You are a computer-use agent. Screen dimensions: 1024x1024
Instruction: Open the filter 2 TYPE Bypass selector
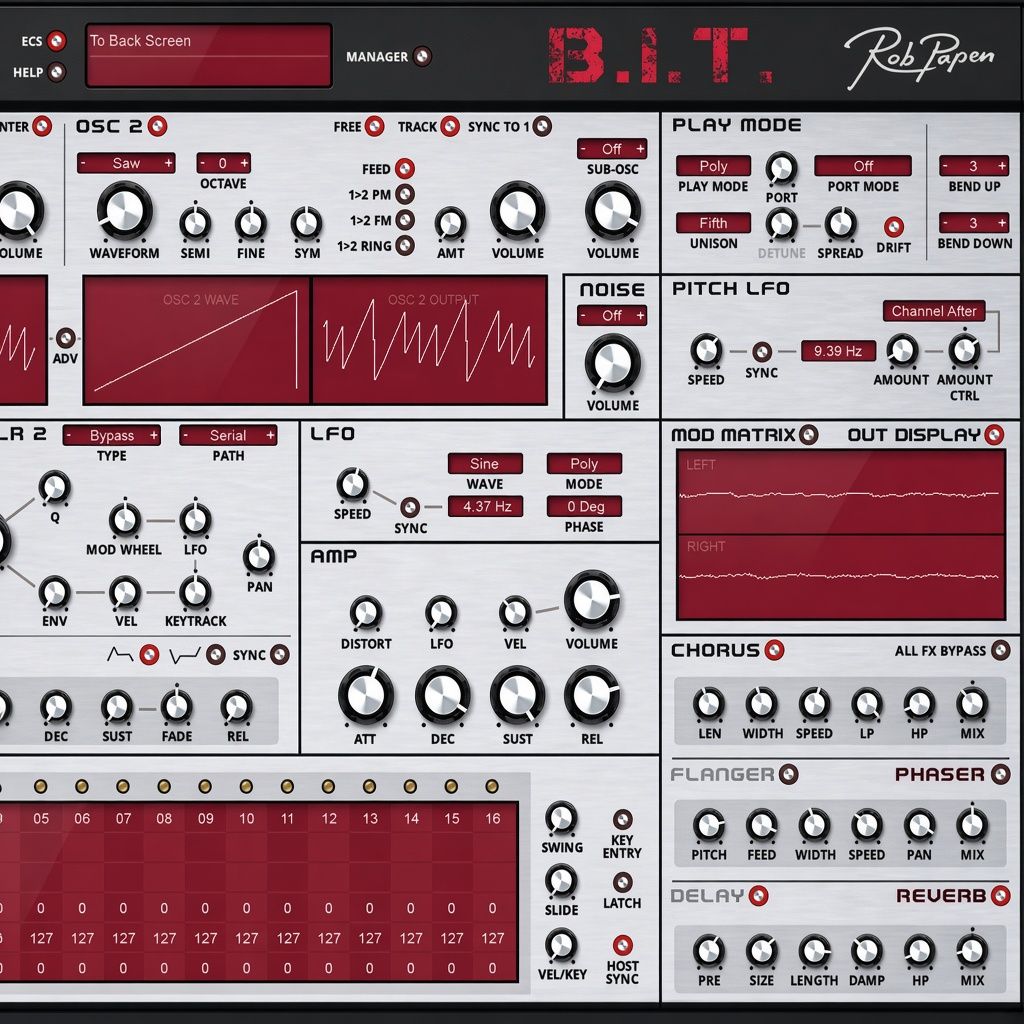(x=112, y=435)
